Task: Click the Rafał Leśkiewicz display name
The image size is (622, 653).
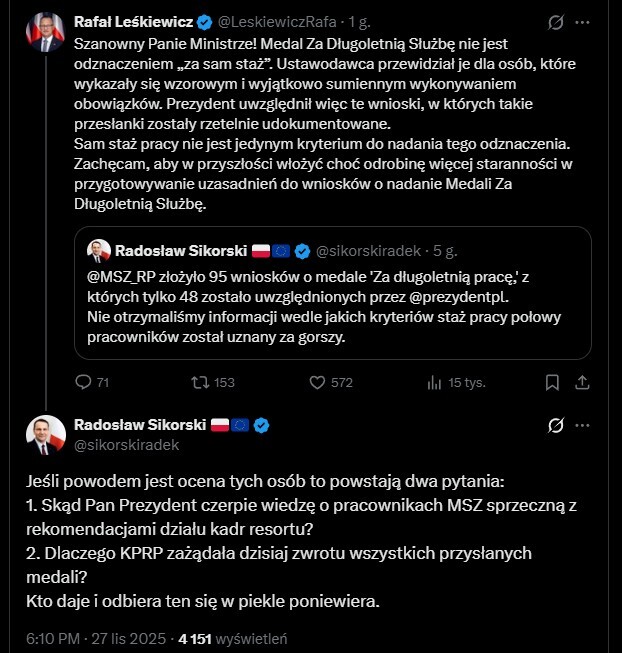Action: pyautogui.click(x=132, y=21)
